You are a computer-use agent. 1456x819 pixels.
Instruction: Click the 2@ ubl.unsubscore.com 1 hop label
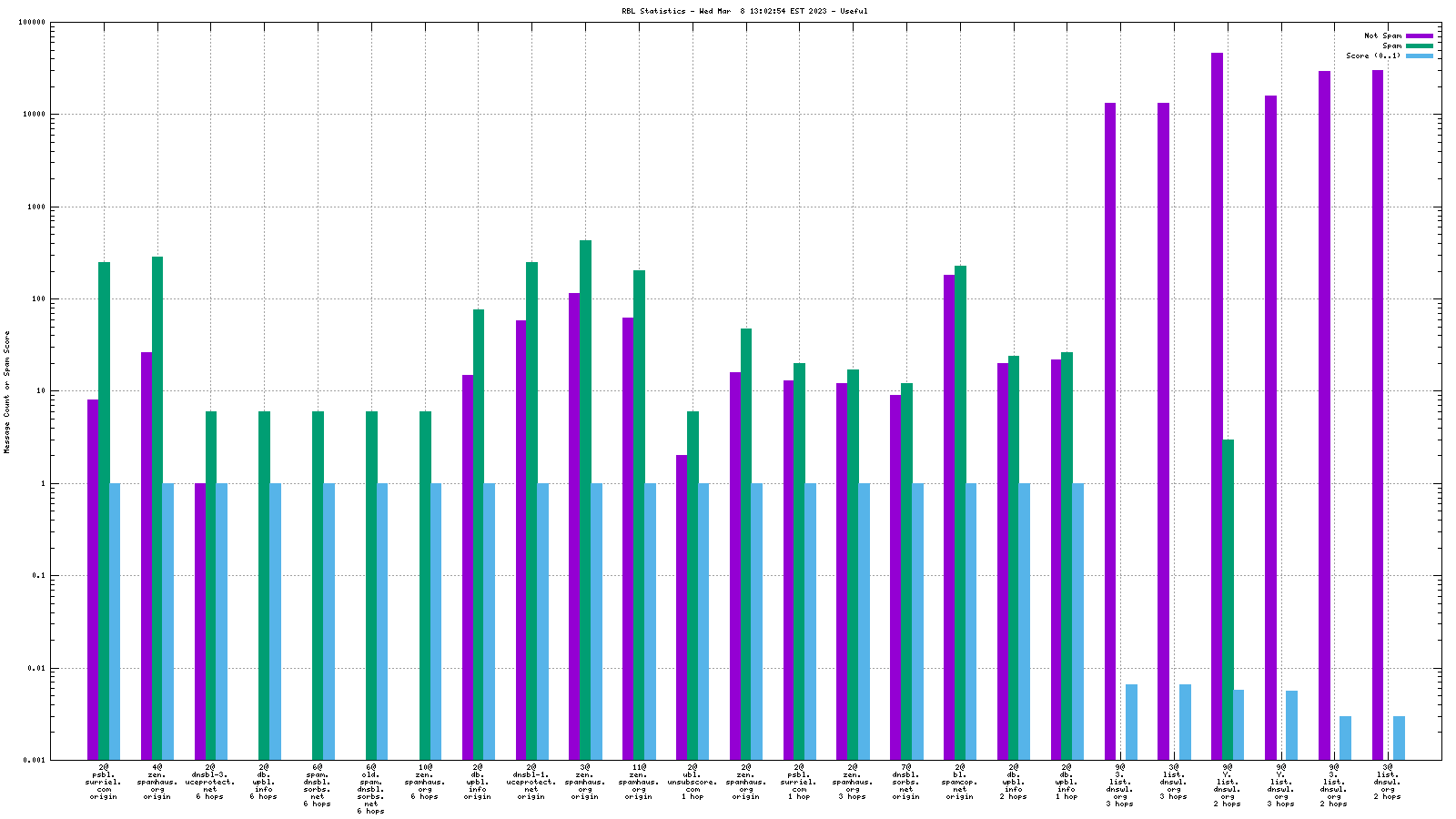pos(693,782)
